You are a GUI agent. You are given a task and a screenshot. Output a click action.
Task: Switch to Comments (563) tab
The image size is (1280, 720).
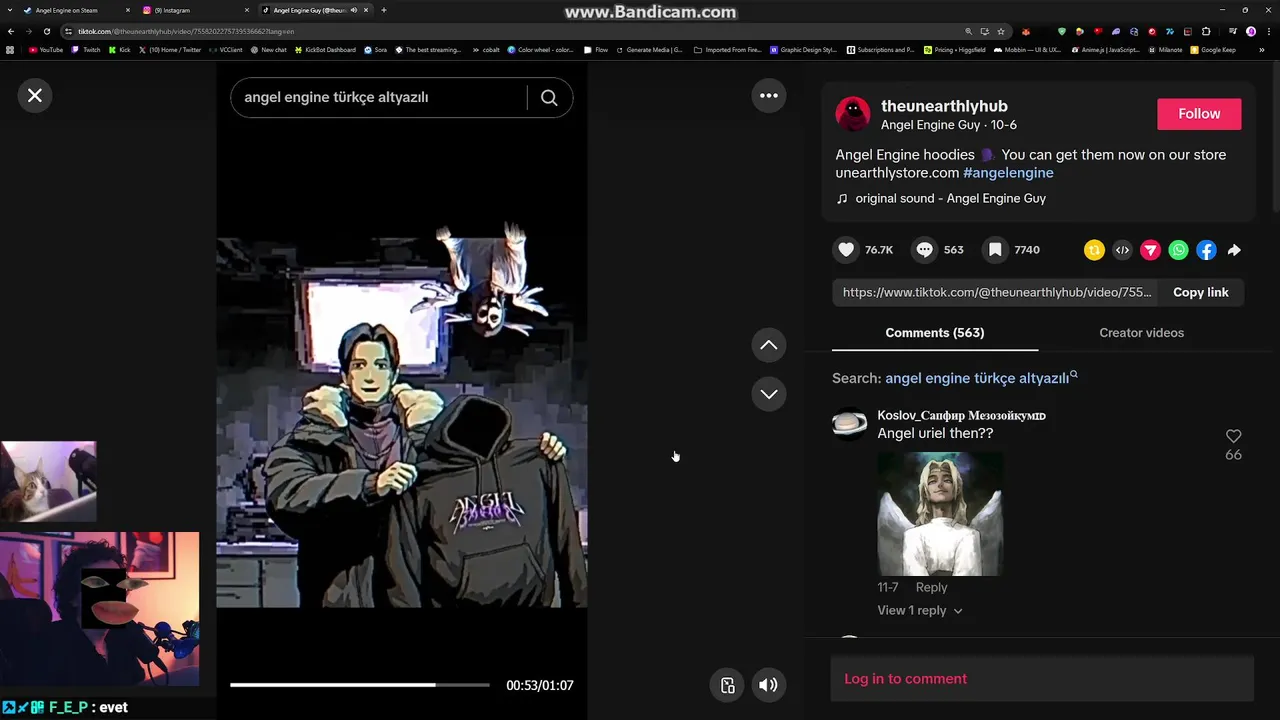pyautogui.click(x=934, y=333)
